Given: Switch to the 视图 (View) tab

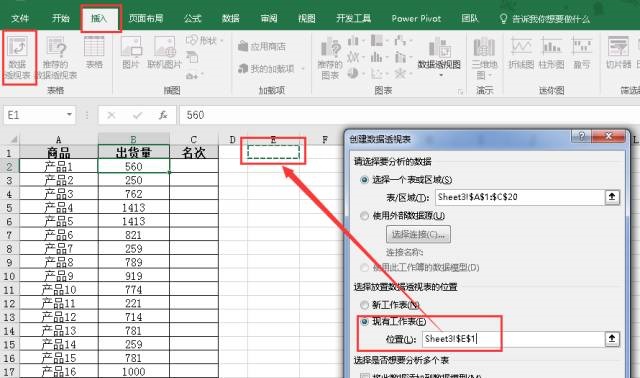Looking at the screenshot, I should tap(307, 18).
